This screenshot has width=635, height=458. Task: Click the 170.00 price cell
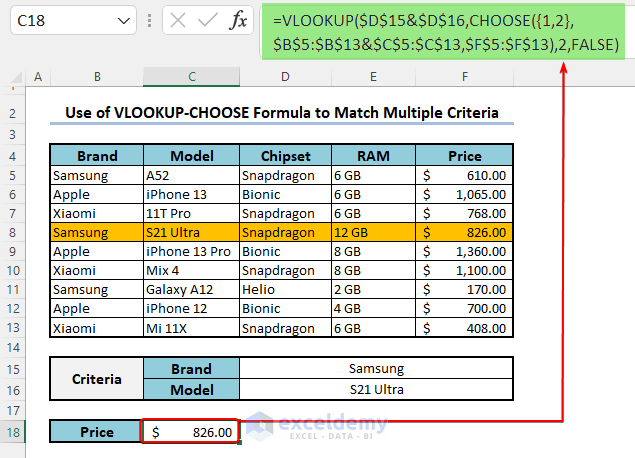tap(465, 290)
